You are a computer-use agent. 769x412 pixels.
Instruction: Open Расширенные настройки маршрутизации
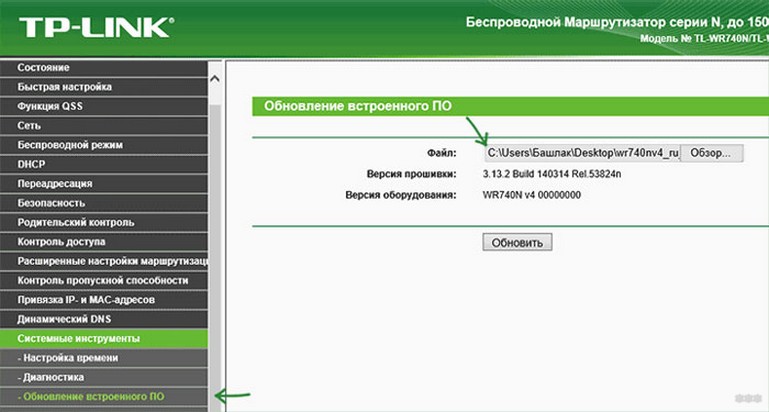(x=103, y=261)
